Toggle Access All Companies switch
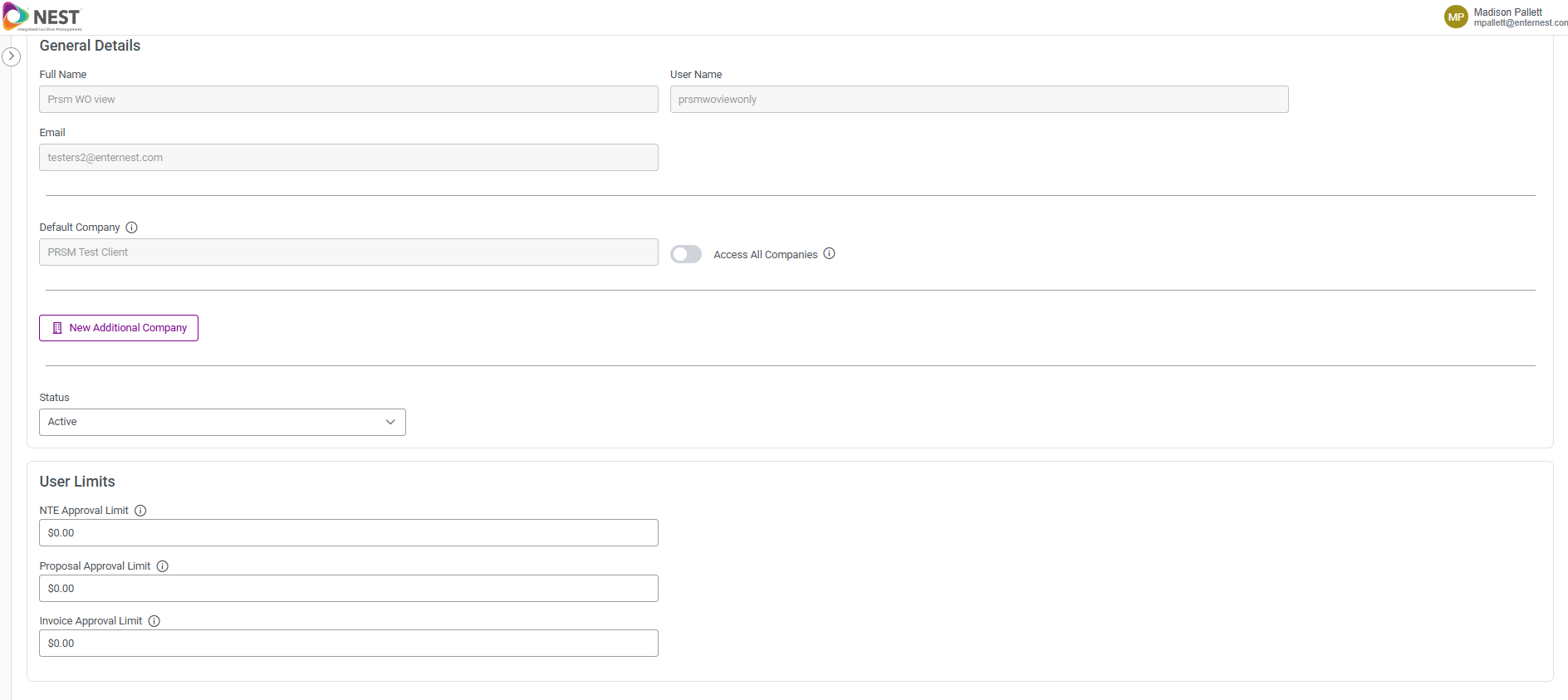Screen dimensions: 1568x700 pos(686,254)
